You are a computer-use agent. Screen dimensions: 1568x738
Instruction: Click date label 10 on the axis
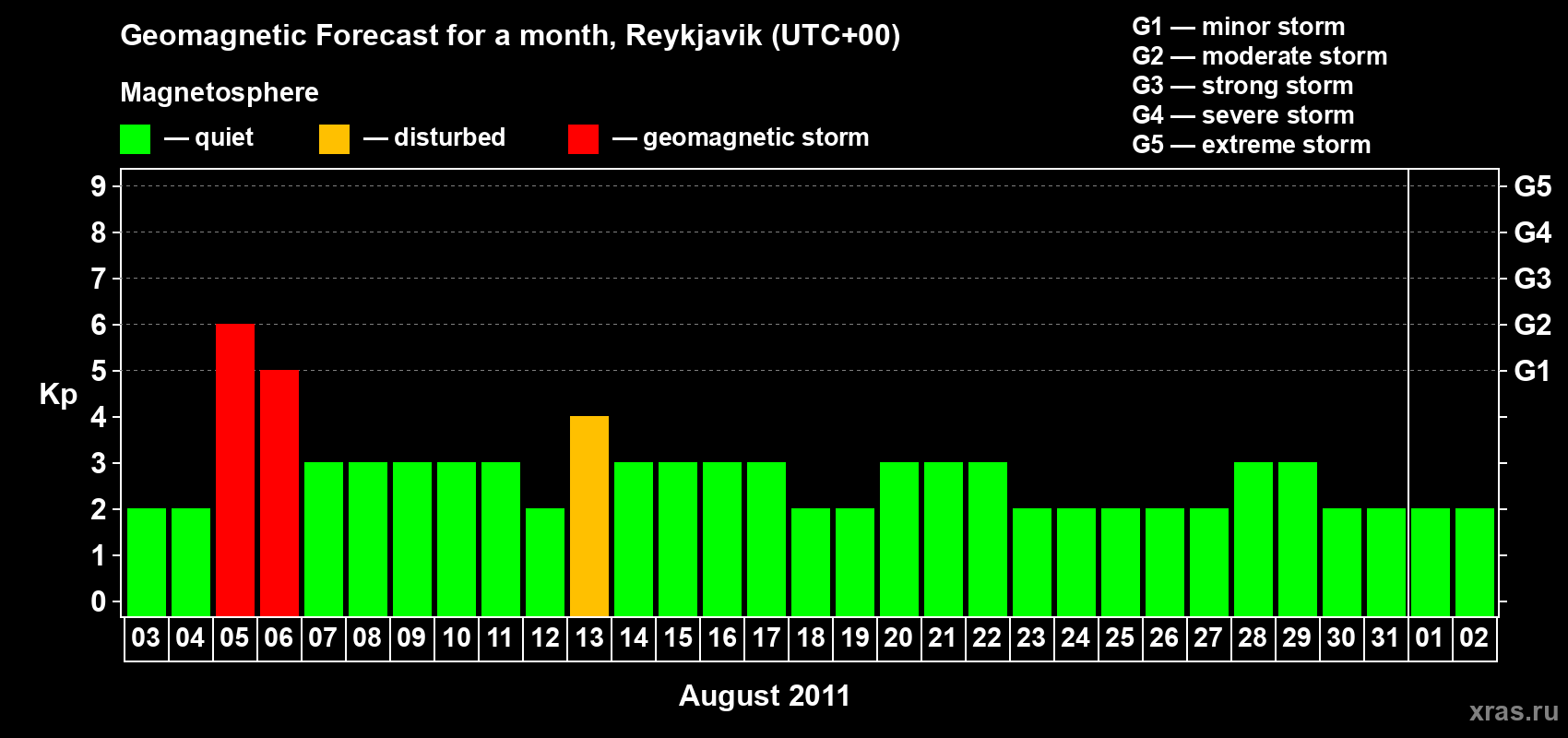point(456,637)
